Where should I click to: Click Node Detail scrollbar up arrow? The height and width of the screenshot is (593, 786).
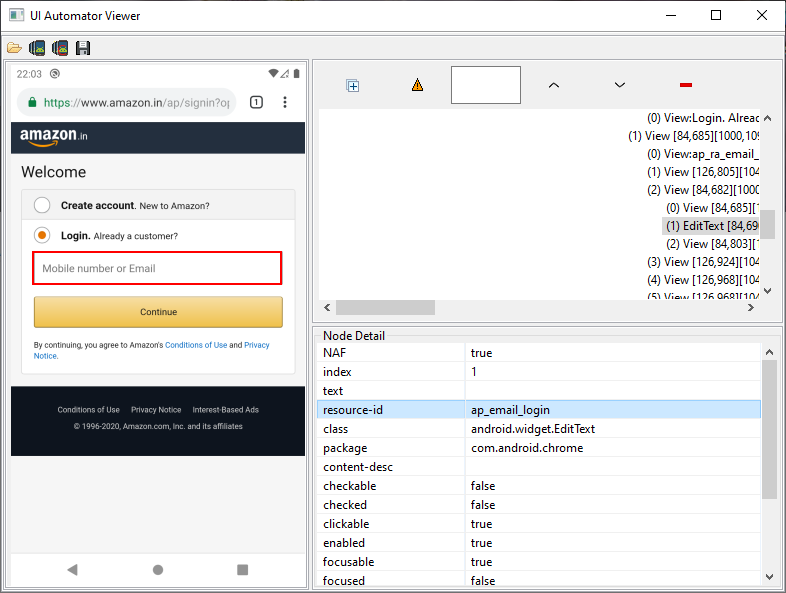click(x=769, y=352)
